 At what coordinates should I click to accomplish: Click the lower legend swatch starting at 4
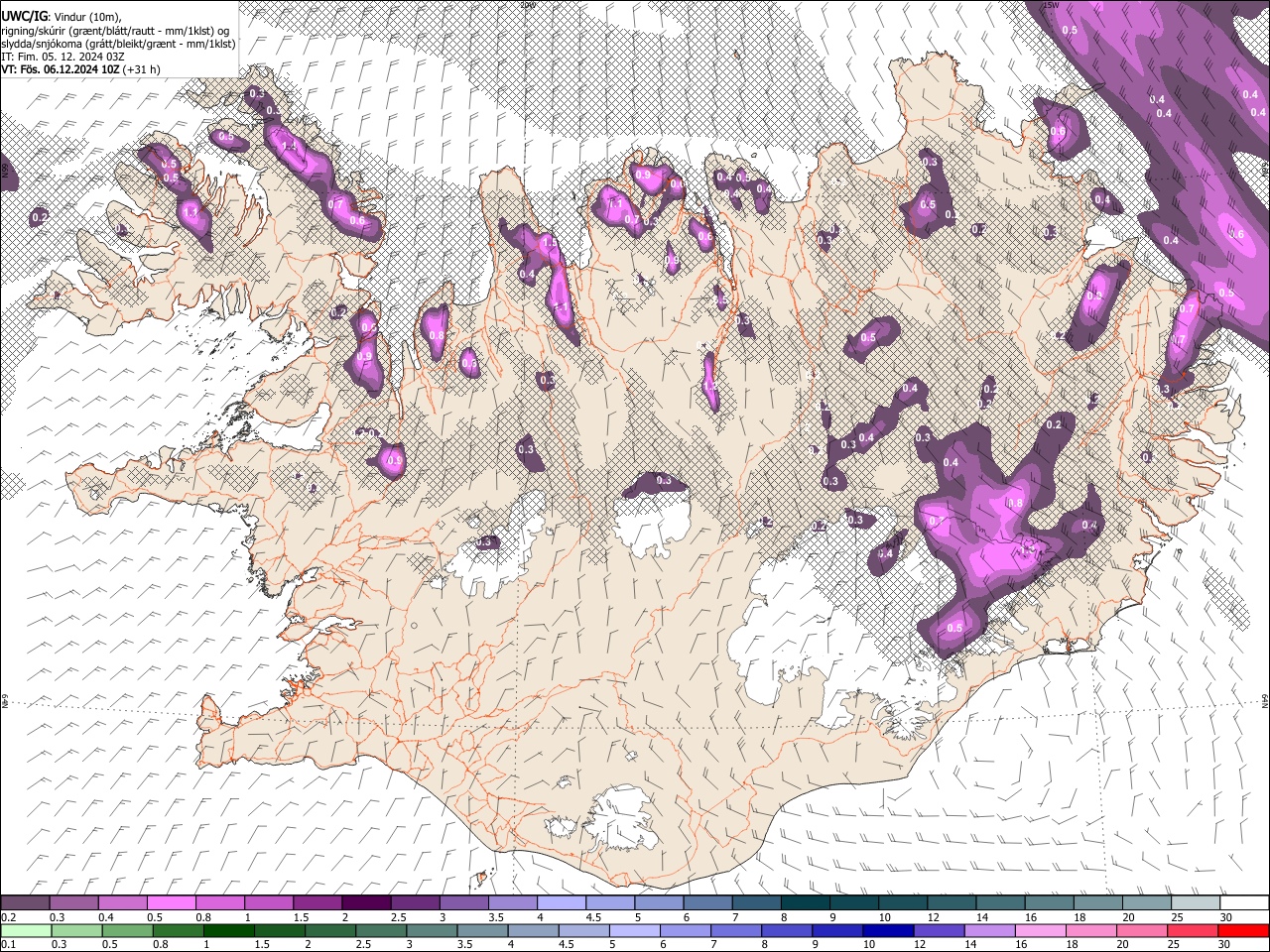pyautogui.click(x=533, y=931)
